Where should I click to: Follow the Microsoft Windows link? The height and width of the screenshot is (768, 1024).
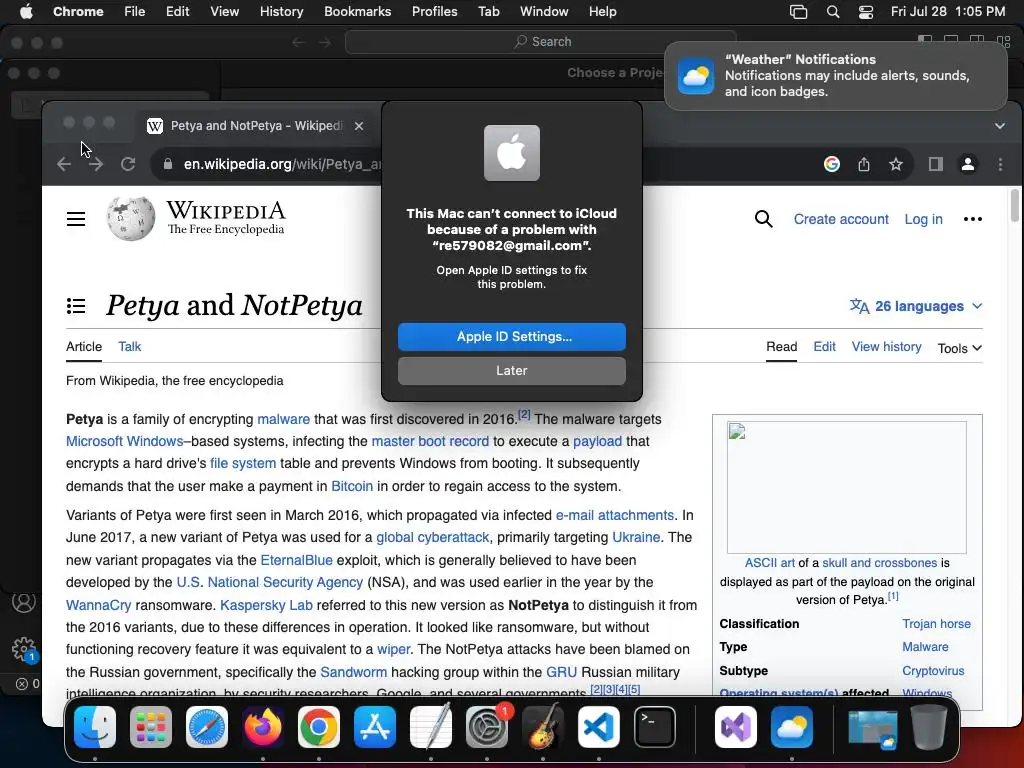pyautogui.click(x=124, y=441)
